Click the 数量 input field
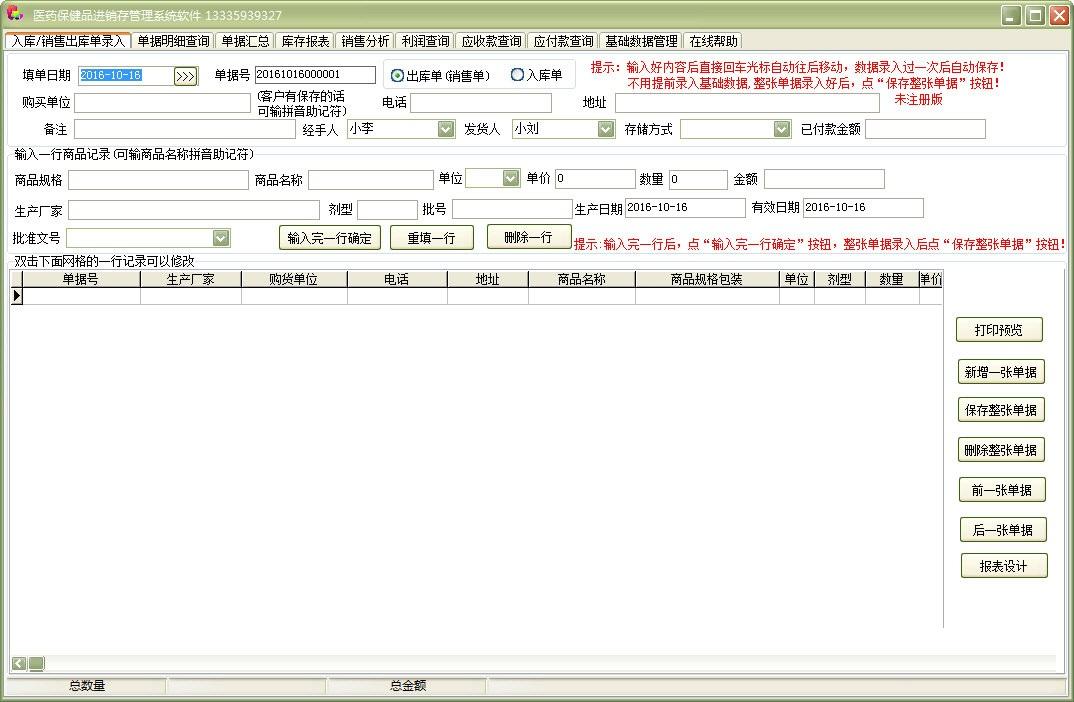Image resolution: width=1074 pixels, height=702 pixels. (x=698, y=179)
